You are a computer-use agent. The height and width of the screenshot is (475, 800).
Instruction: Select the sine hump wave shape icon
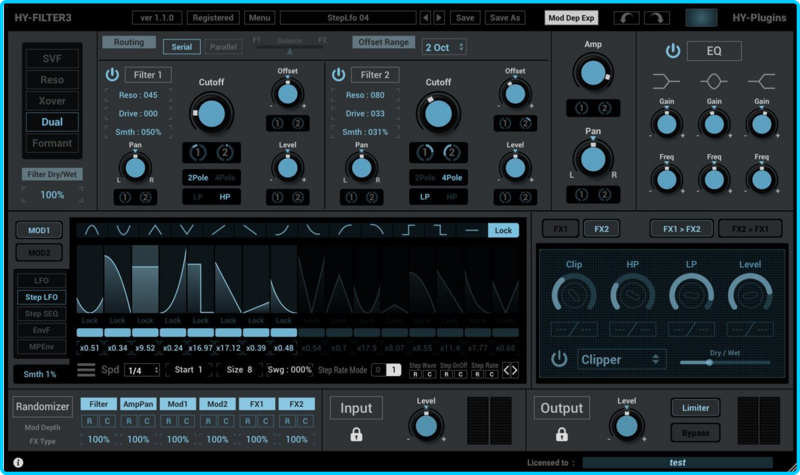click(92, 230)
